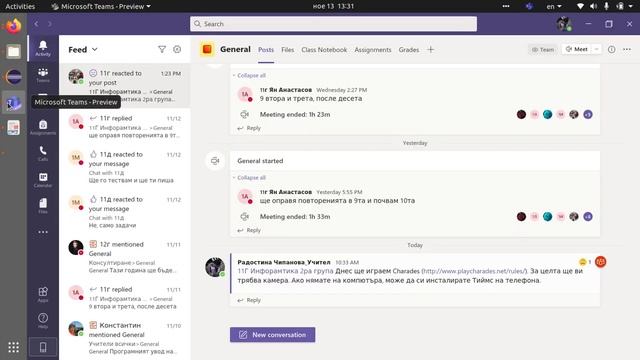Open feed settings gear icon
Screen dimensions: 640x360
177,49
